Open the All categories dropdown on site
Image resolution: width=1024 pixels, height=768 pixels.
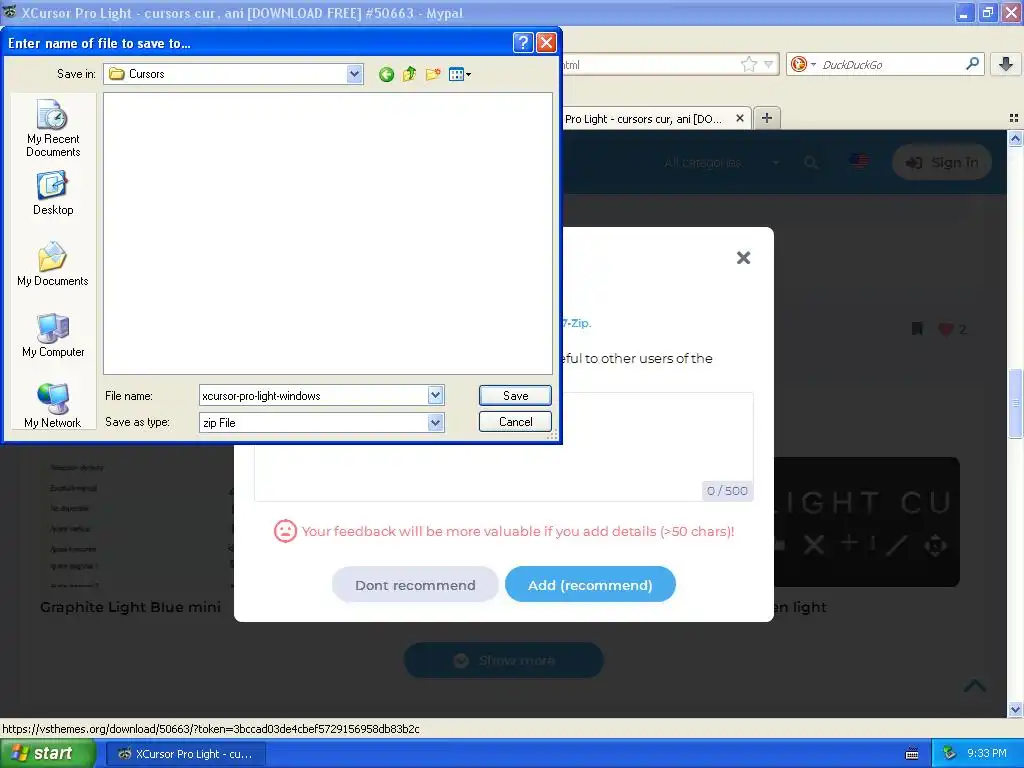tap(722, 163)
